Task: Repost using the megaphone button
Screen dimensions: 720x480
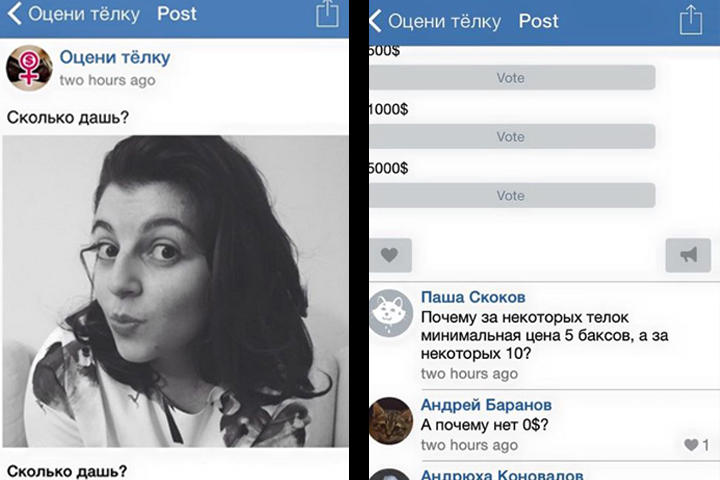Action: point(688,255)
